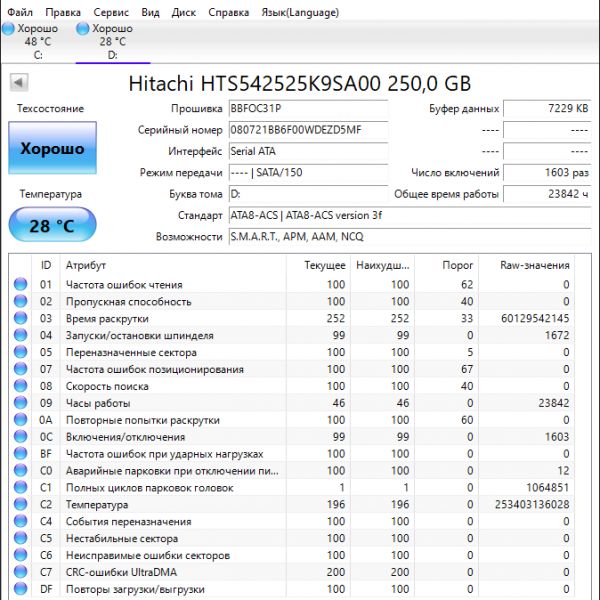Click the Буква тома field D:
The image size is (600, 600).
(x=308, y=194)
